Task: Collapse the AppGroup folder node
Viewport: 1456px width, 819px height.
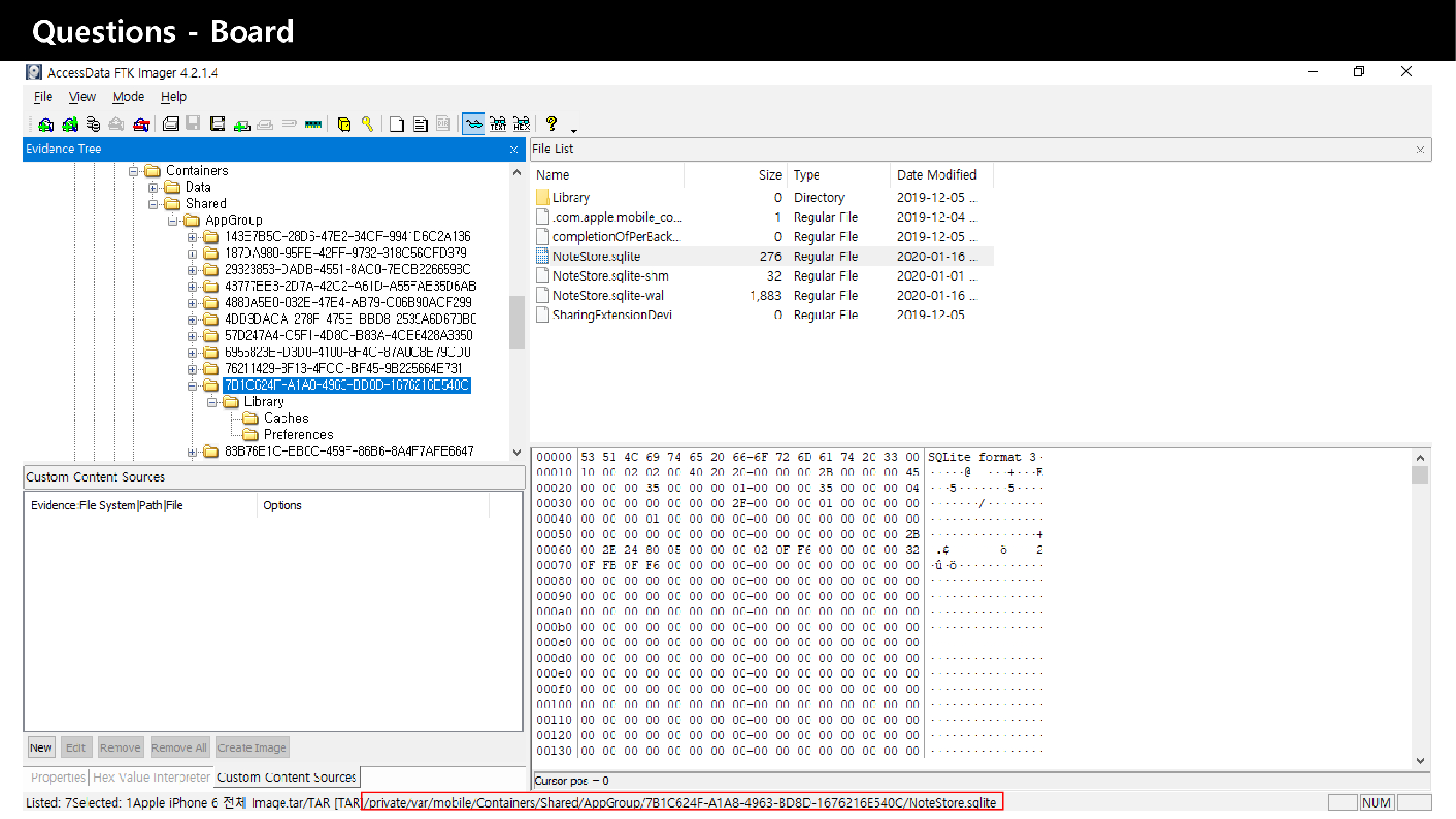Action: pos(173,221)
